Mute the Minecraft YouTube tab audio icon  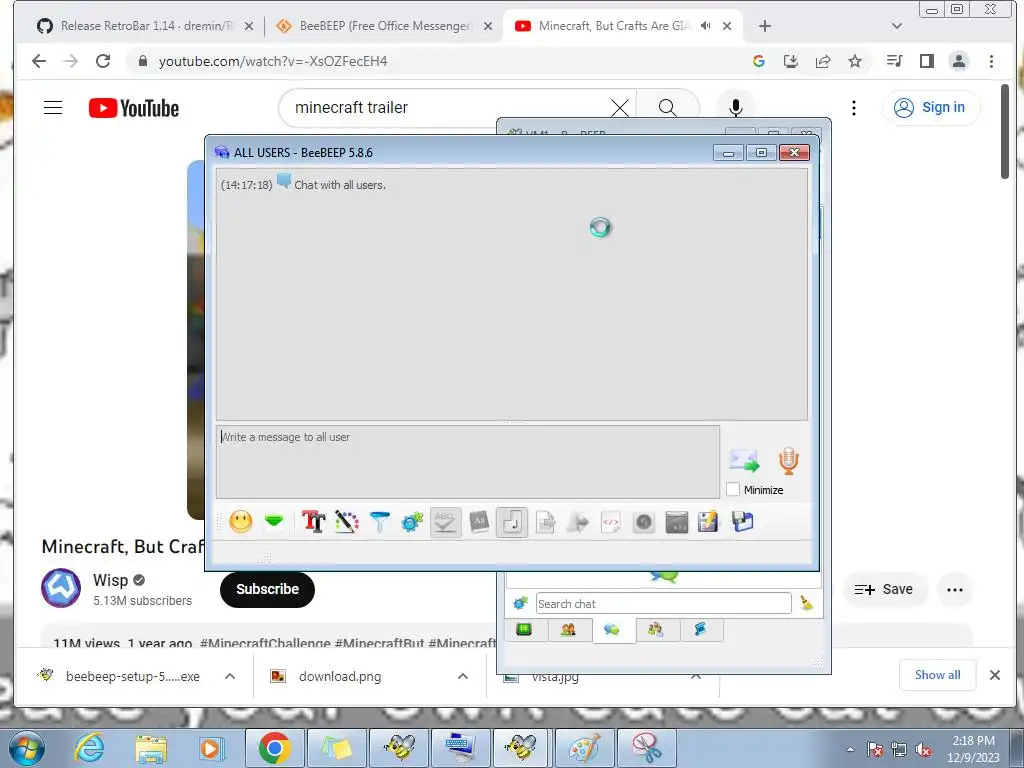point(705,26)
